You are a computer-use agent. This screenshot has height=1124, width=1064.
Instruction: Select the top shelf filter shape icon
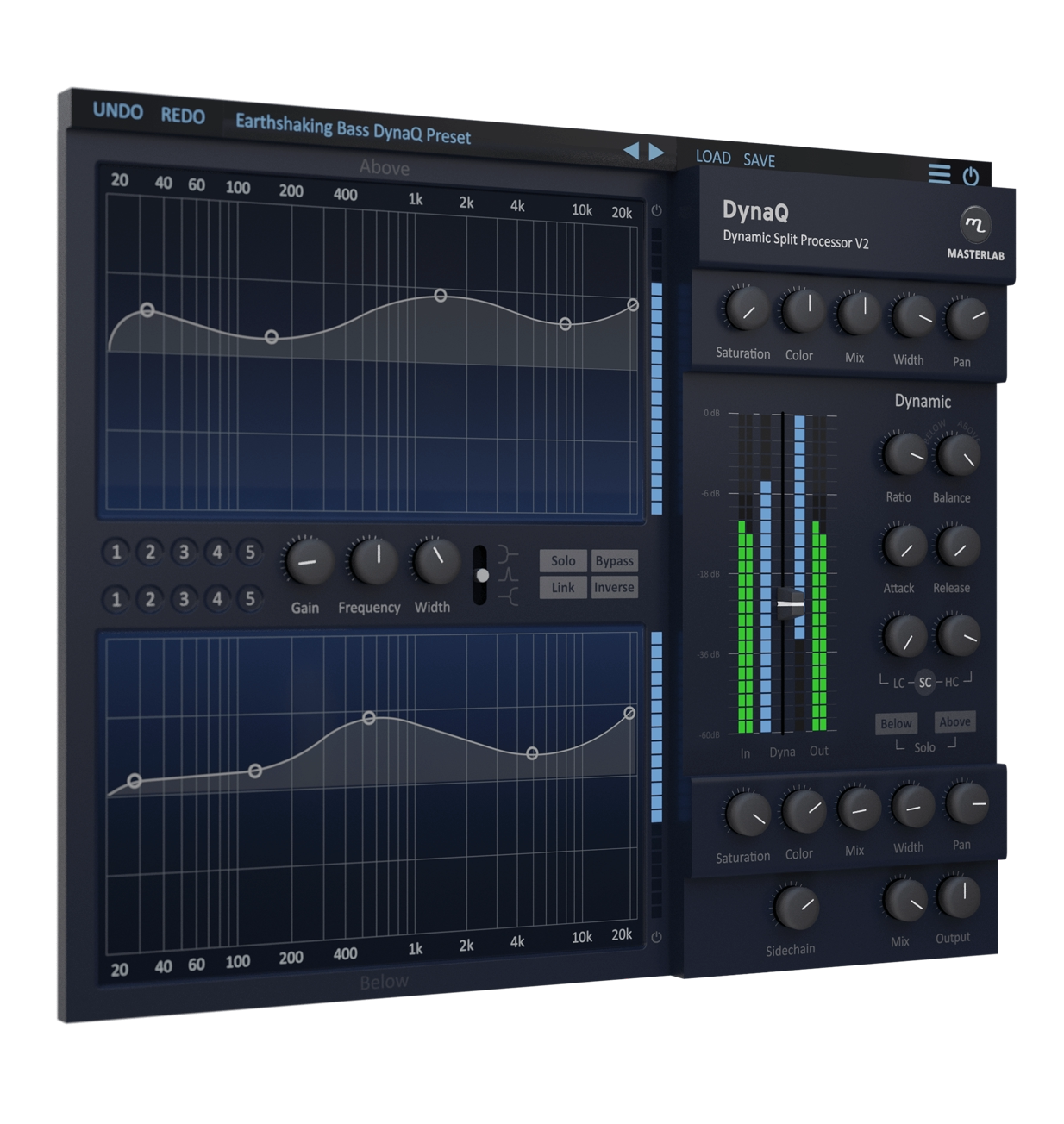pos(508,554)
